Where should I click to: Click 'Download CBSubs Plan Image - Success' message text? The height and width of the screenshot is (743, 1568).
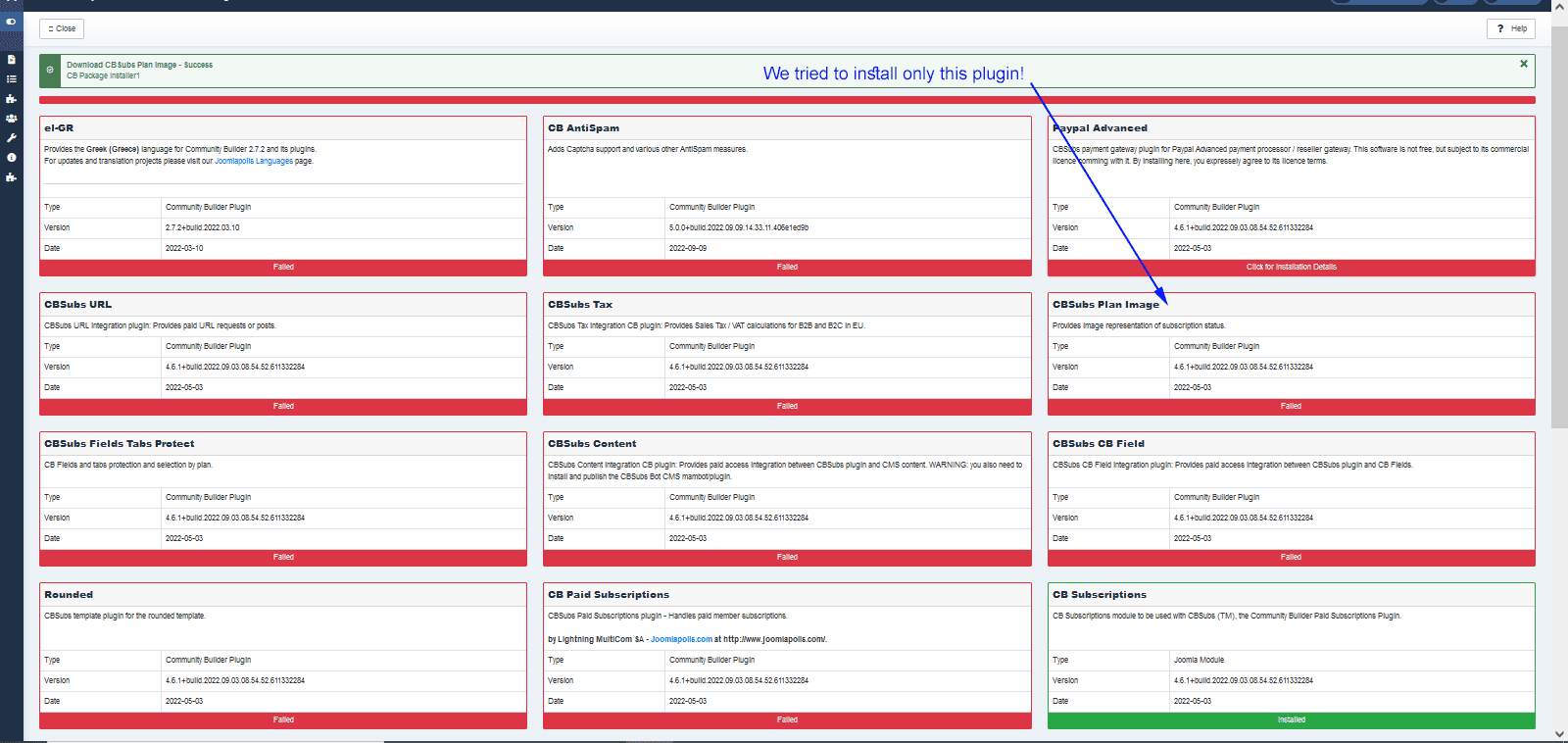(x=139, y=65)
